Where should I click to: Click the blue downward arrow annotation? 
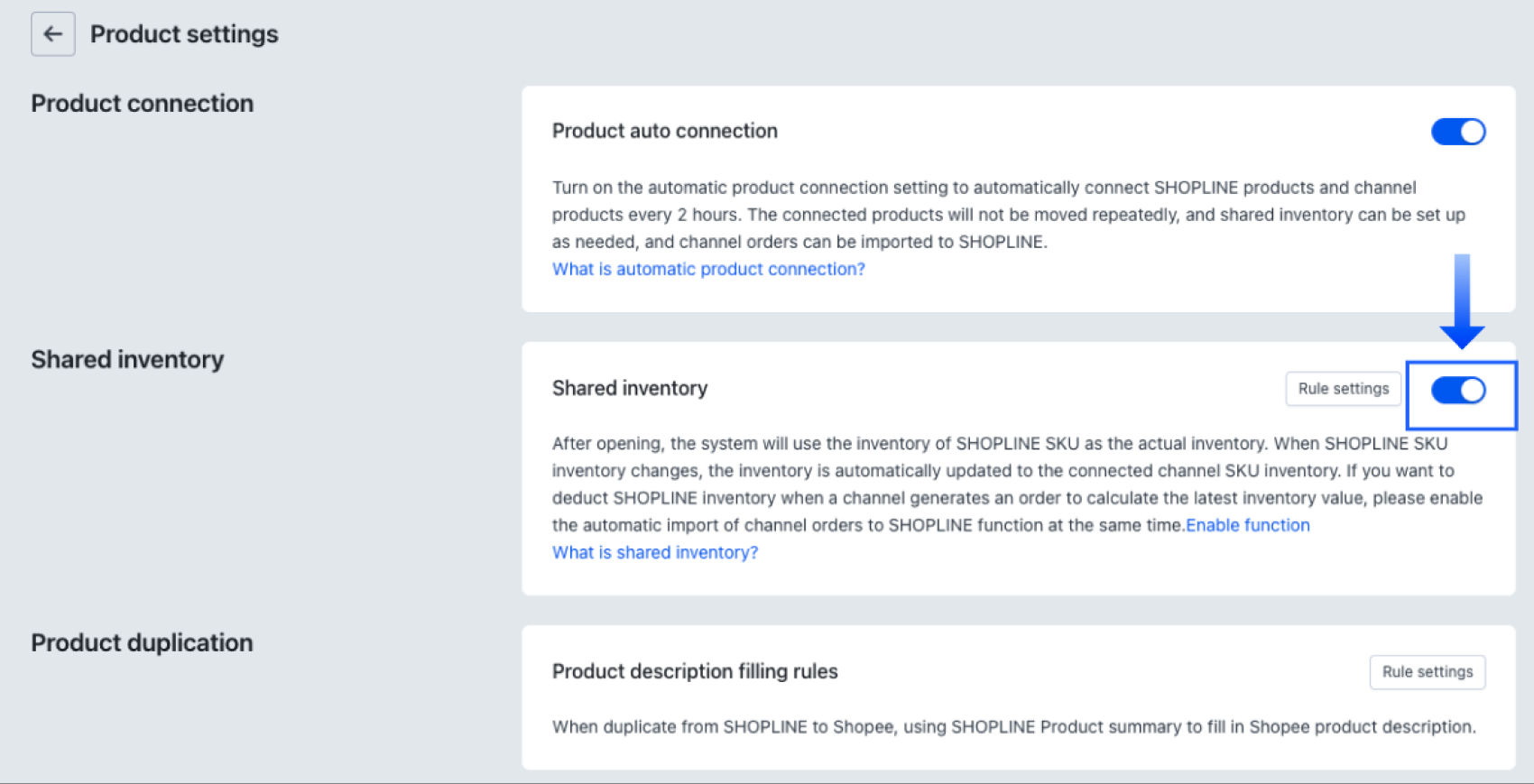tap(1462, 302)
